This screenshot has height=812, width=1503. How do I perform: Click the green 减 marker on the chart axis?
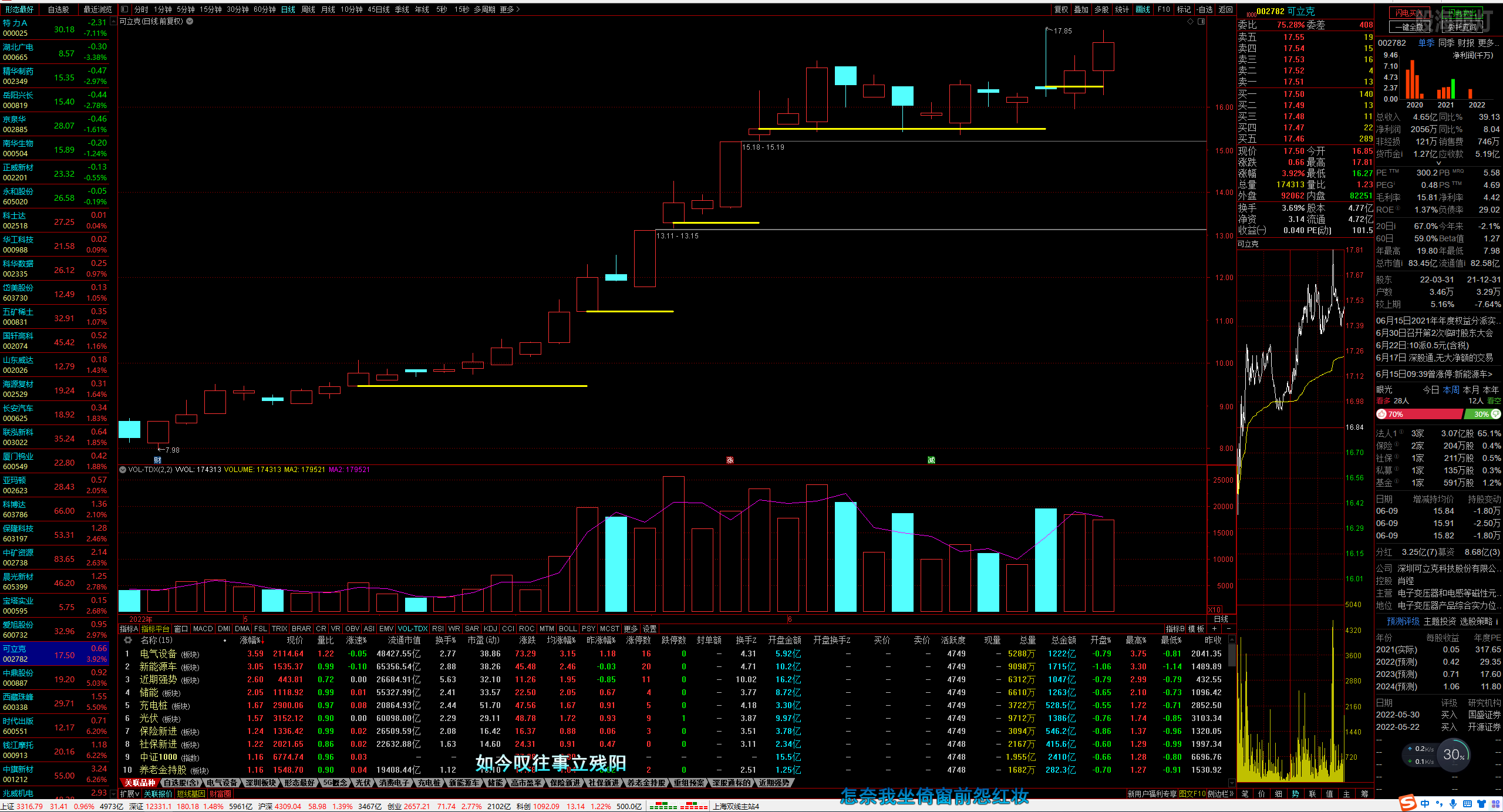931,460
